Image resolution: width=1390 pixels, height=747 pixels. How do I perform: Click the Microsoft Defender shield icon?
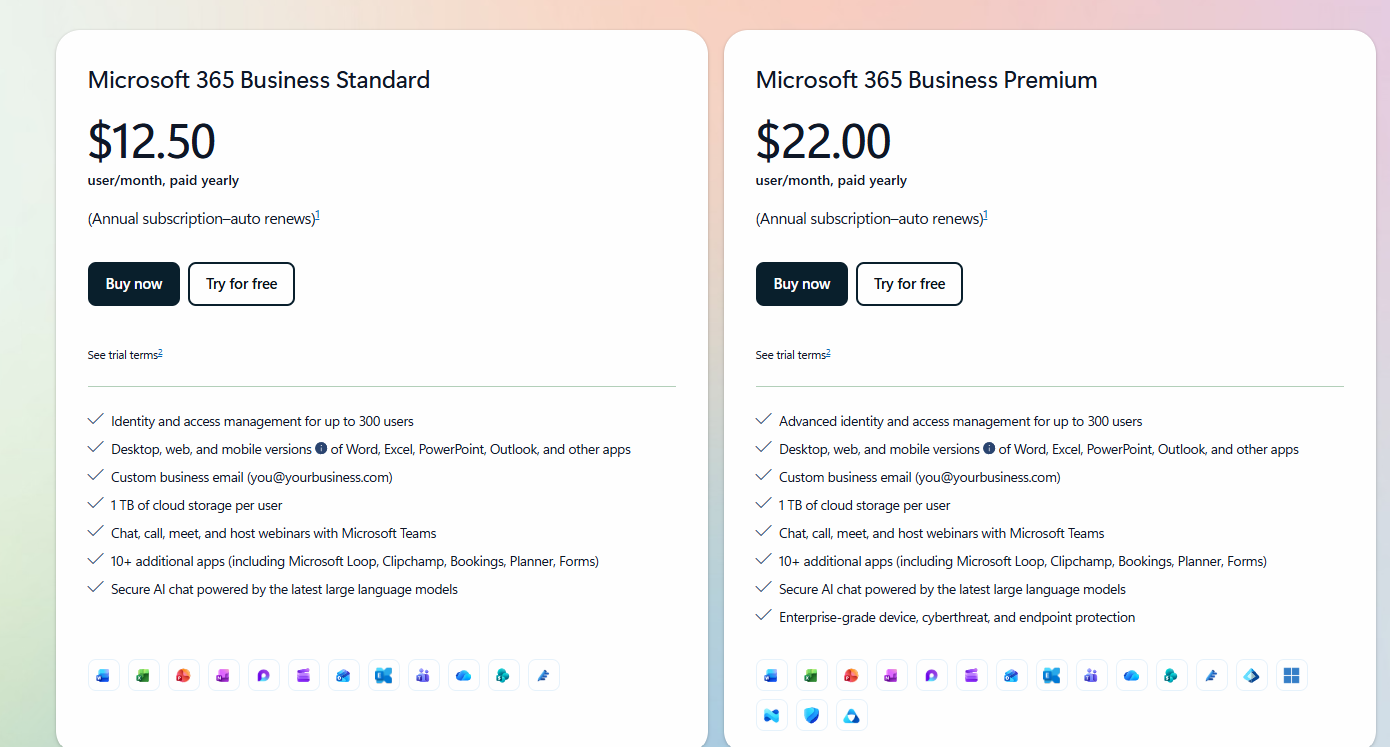pyautogui.click(x=812, y=715)
